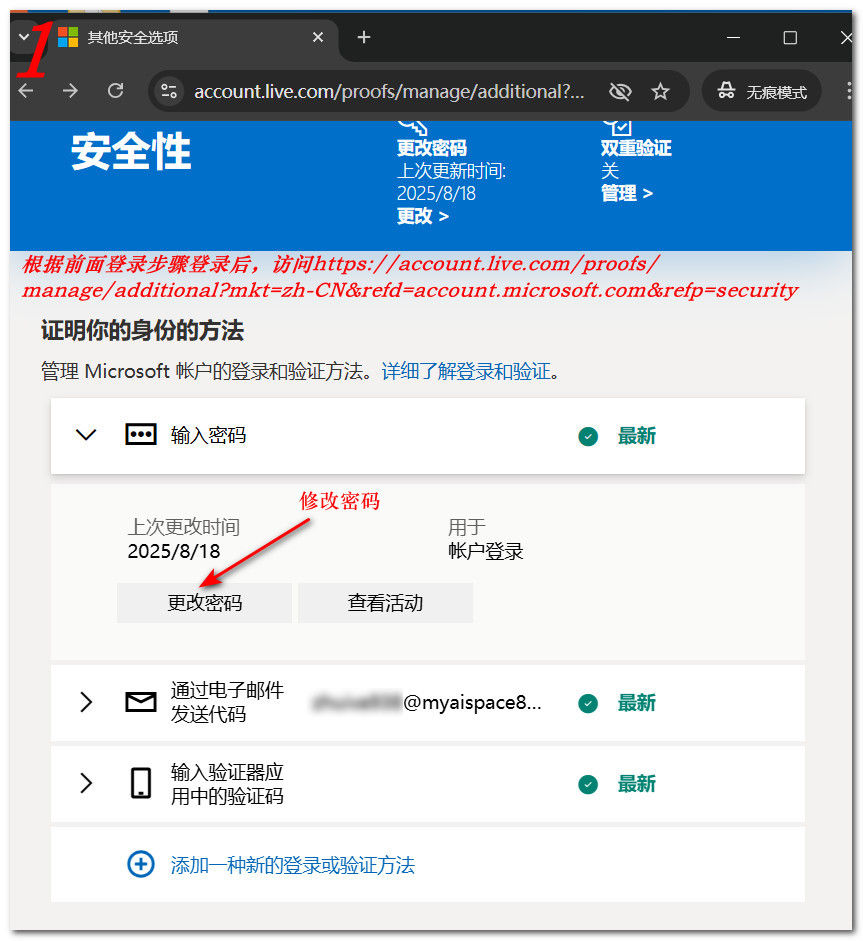Viewport: 863px width, 941px height.
Task: Click the address bar URL field
Action: click(388, 91)
